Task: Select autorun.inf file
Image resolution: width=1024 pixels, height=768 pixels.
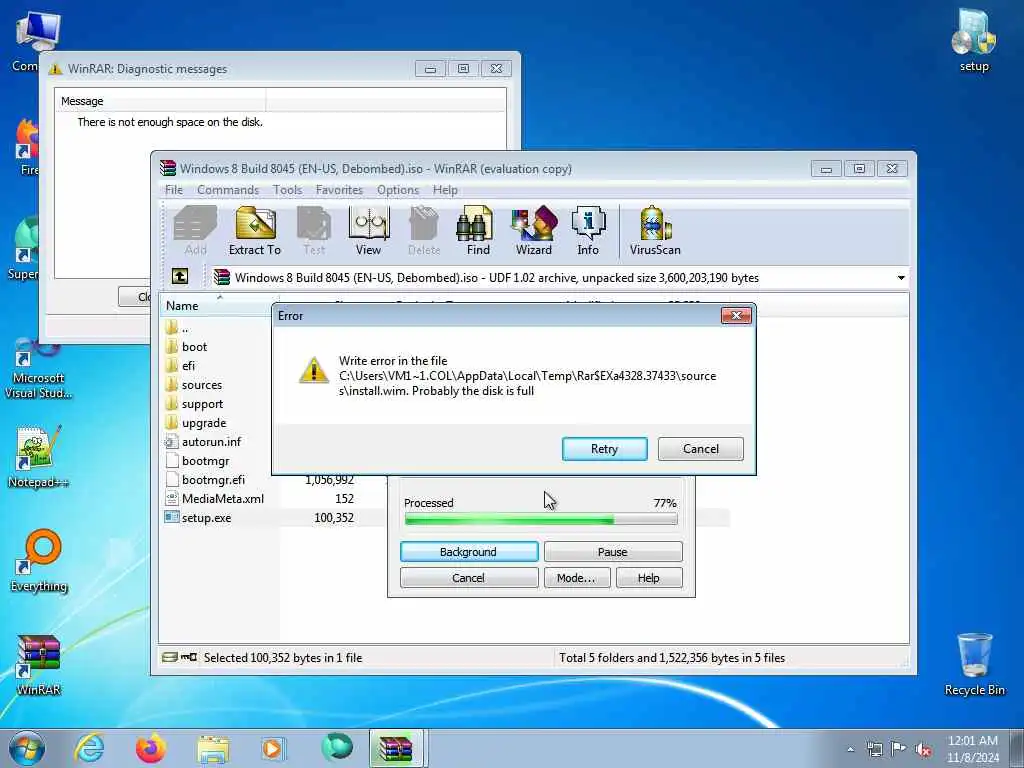Action: coord(211,441)
